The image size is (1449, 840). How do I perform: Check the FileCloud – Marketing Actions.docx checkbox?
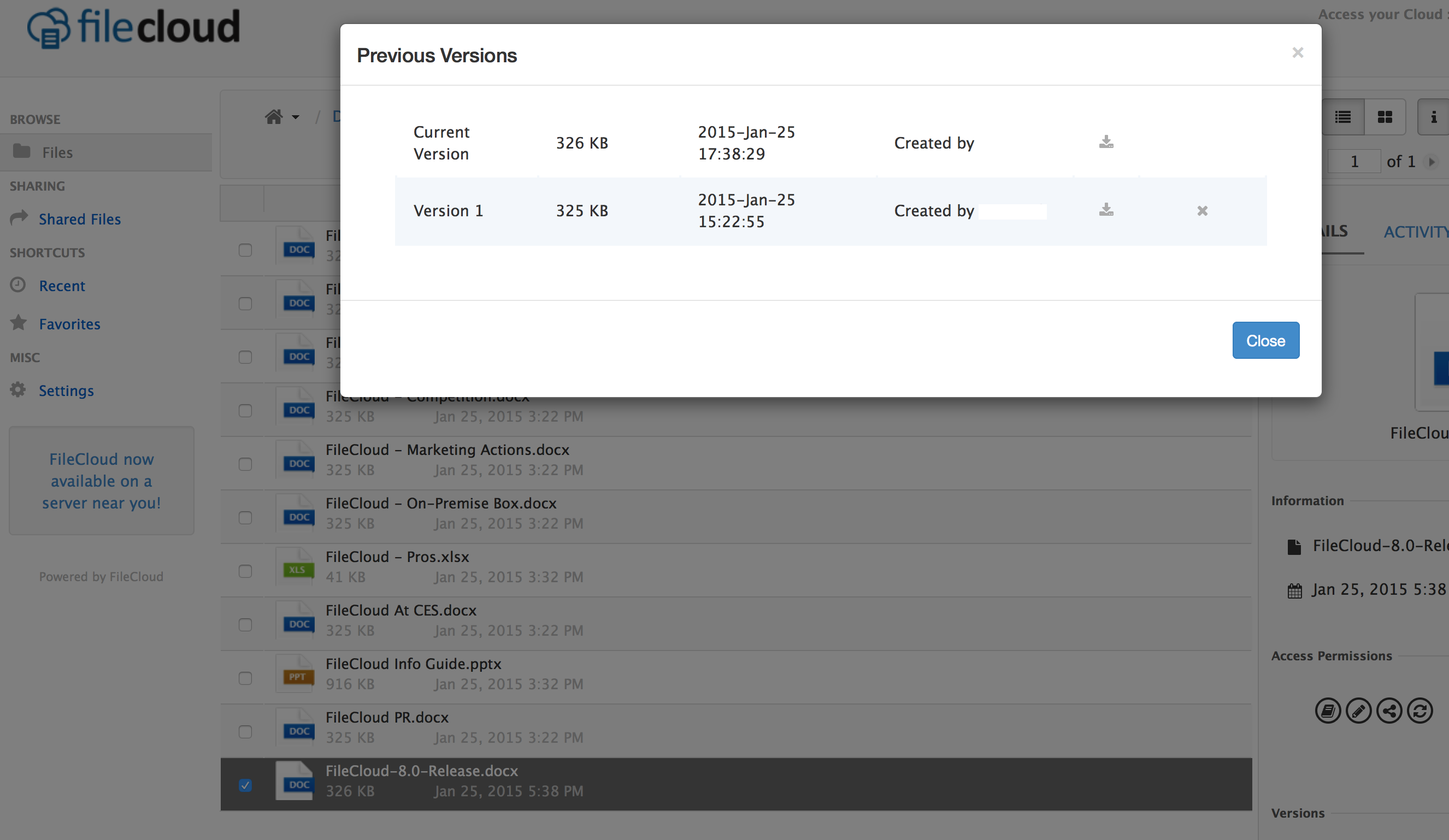click(245, 464)
